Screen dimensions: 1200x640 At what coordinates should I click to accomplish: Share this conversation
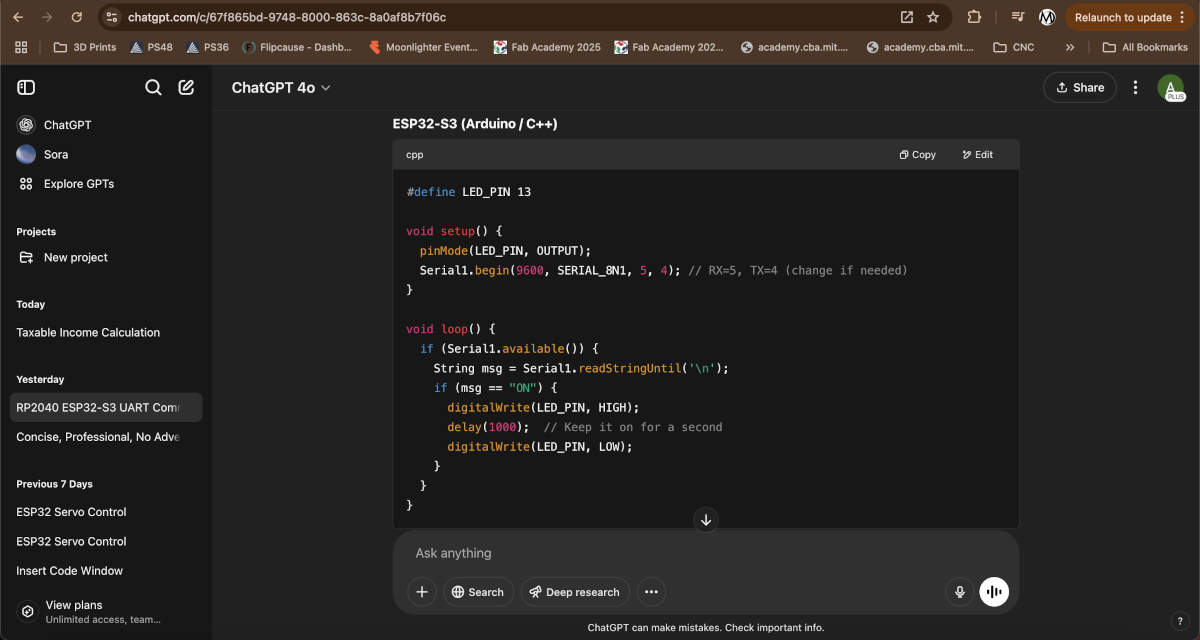click(1080, 88)
